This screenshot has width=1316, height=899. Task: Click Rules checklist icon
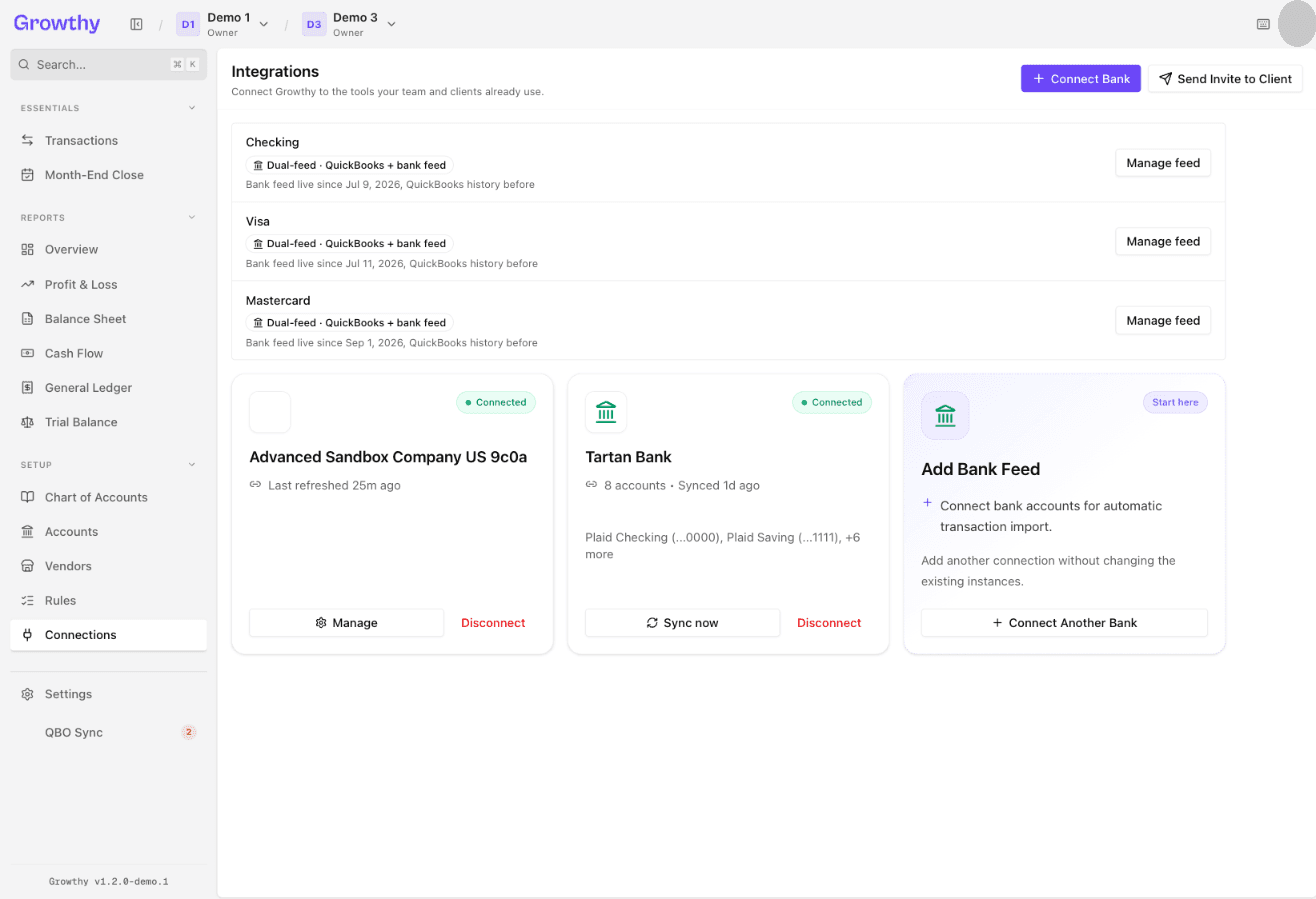(x=28, y=601)
